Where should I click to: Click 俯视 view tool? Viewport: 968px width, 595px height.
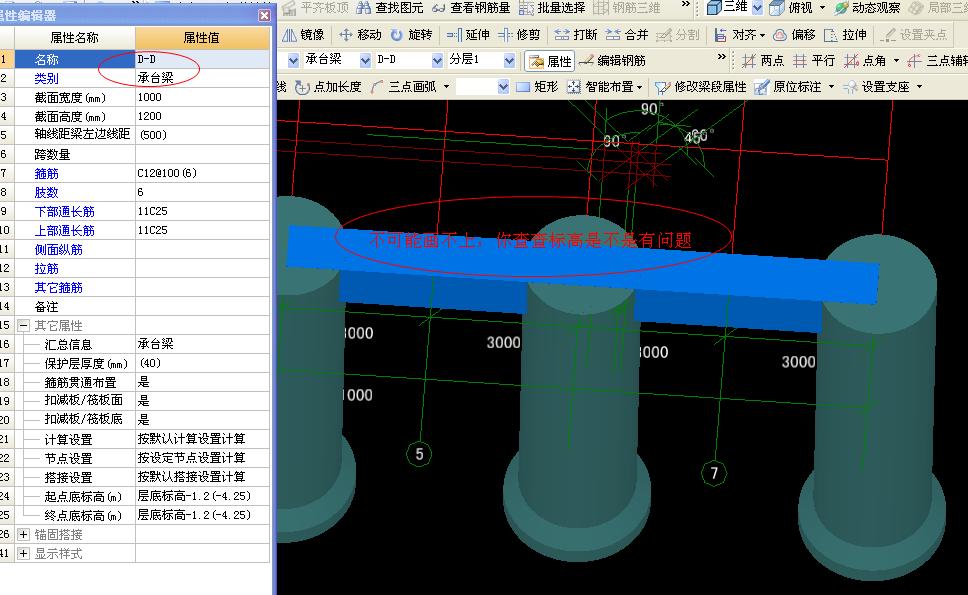pyautogui.click(x=791, y=8)
